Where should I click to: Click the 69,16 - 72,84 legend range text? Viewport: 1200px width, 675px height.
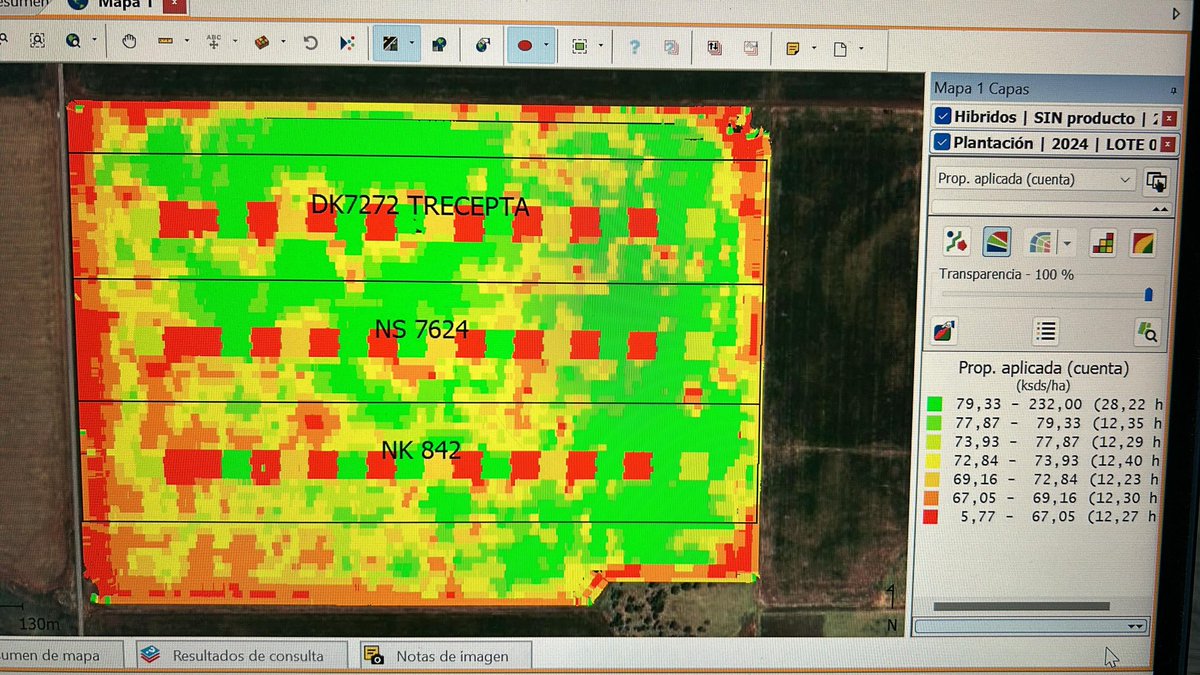pyautogui.click(x=1018, y=479)
